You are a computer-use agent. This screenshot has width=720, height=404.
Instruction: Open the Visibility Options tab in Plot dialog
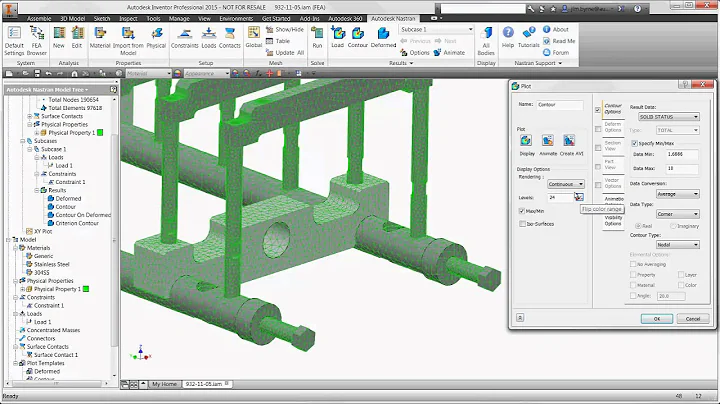tap(613, 221)
